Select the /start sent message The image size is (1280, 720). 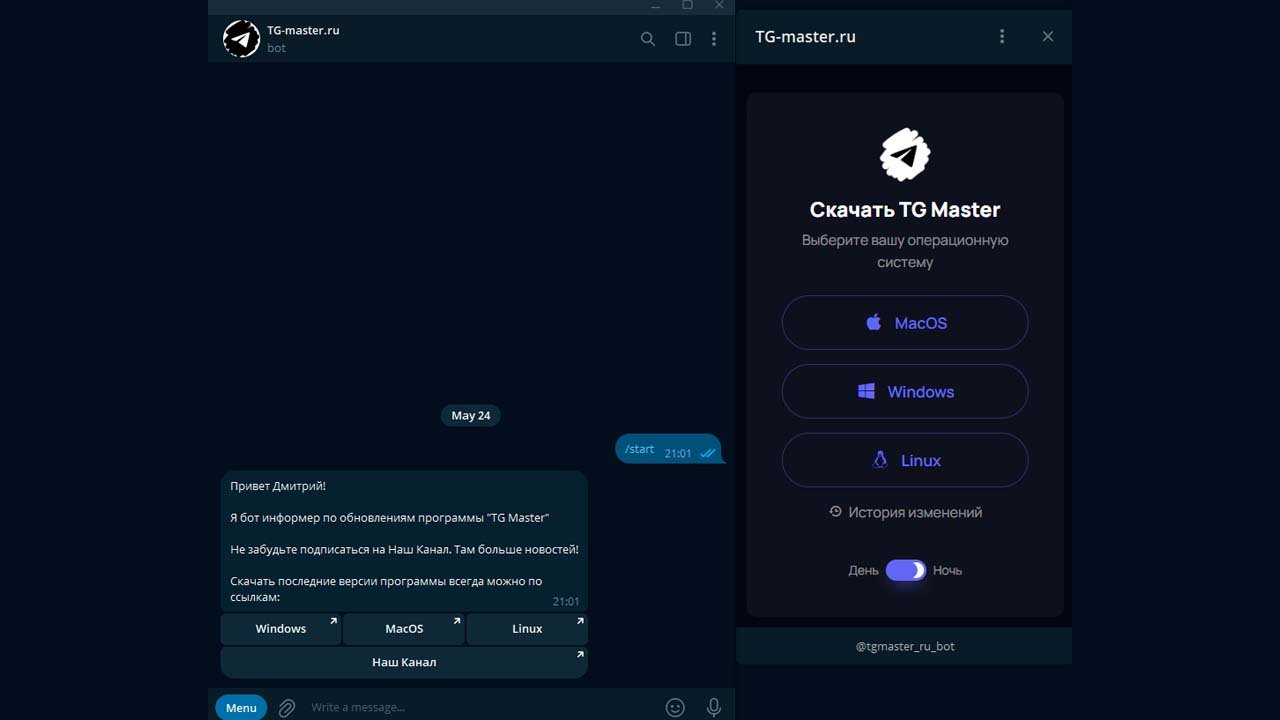[x=668, y=450]
